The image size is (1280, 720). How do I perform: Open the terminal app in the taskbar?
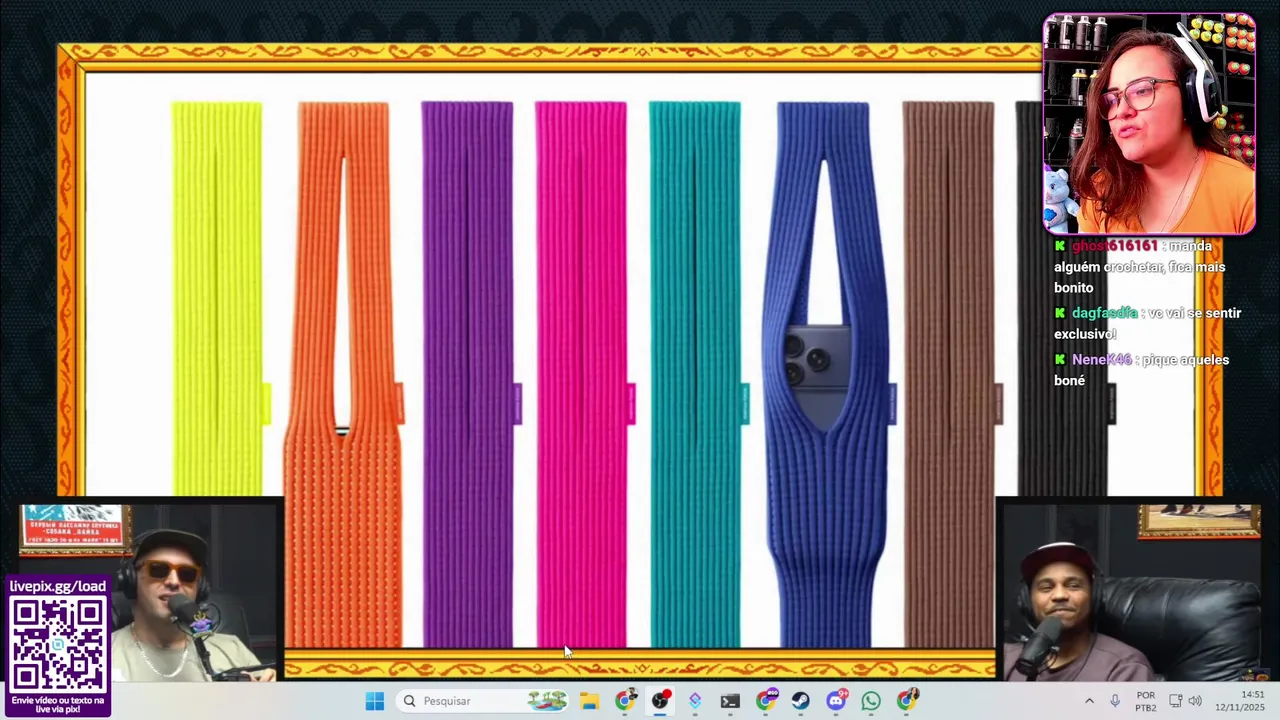(730, 701)
